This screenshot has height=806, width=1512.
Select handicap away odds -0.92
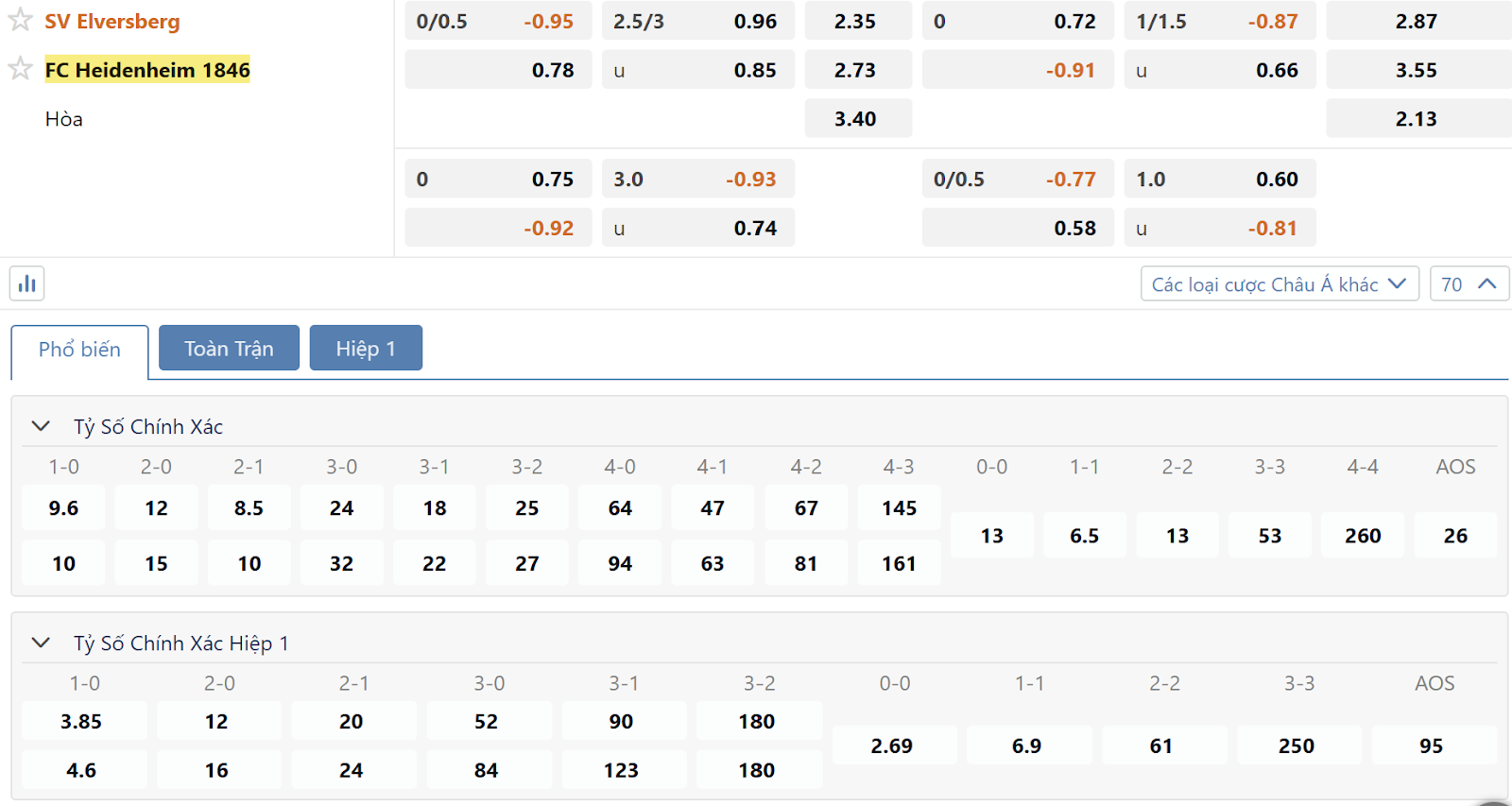click(498, 228)
